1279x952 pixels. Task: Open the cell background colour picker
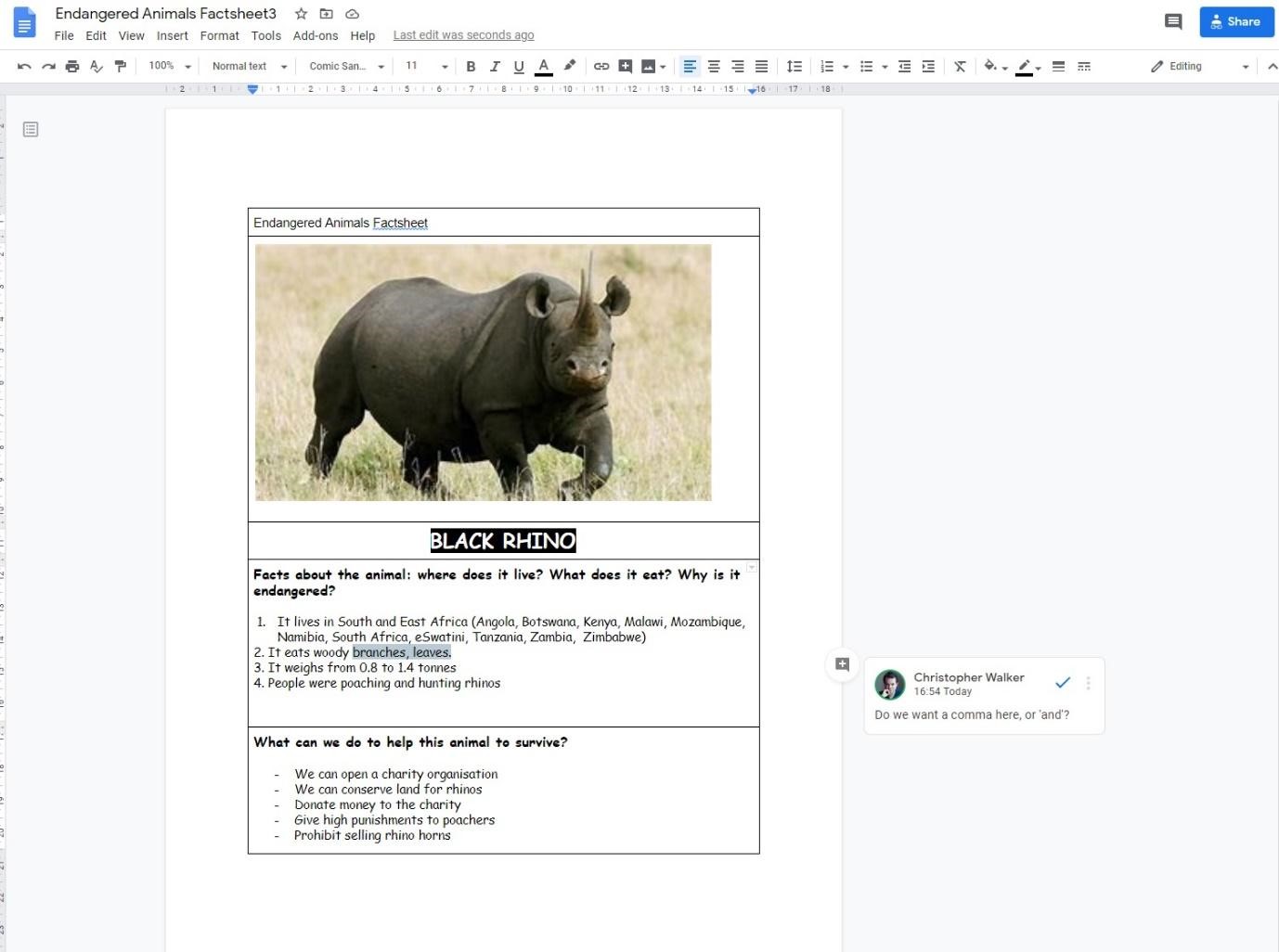pyautogui.click(x=995, y=66)
